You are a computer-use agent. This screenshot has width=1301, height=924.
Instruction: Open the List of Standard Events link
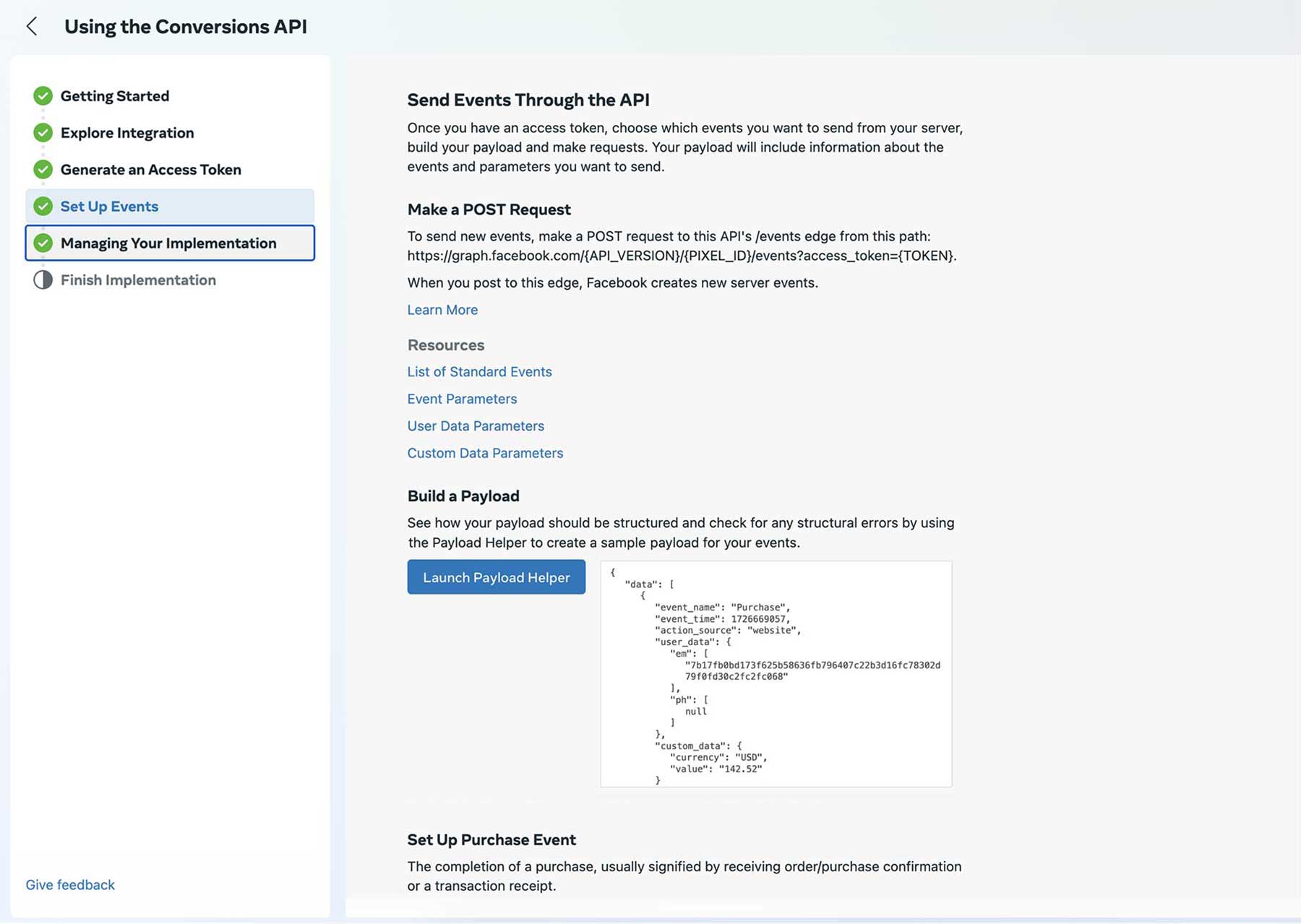coord(479,371)
